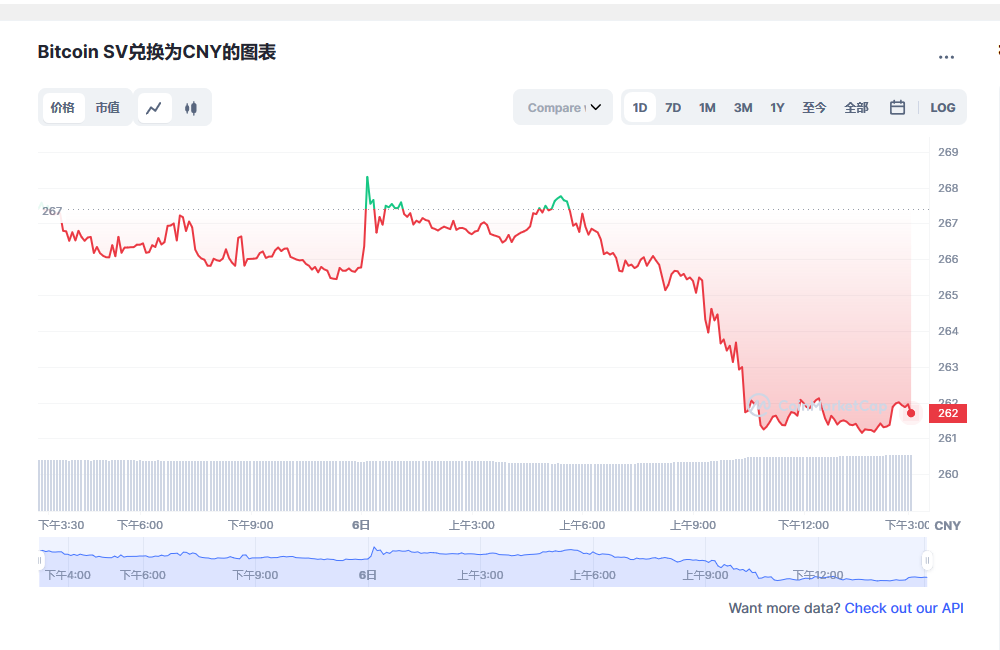The width and height of the screenshot is (1000, 650).
Task: Click the 'Check out our API' link
Action: (904, 608)
